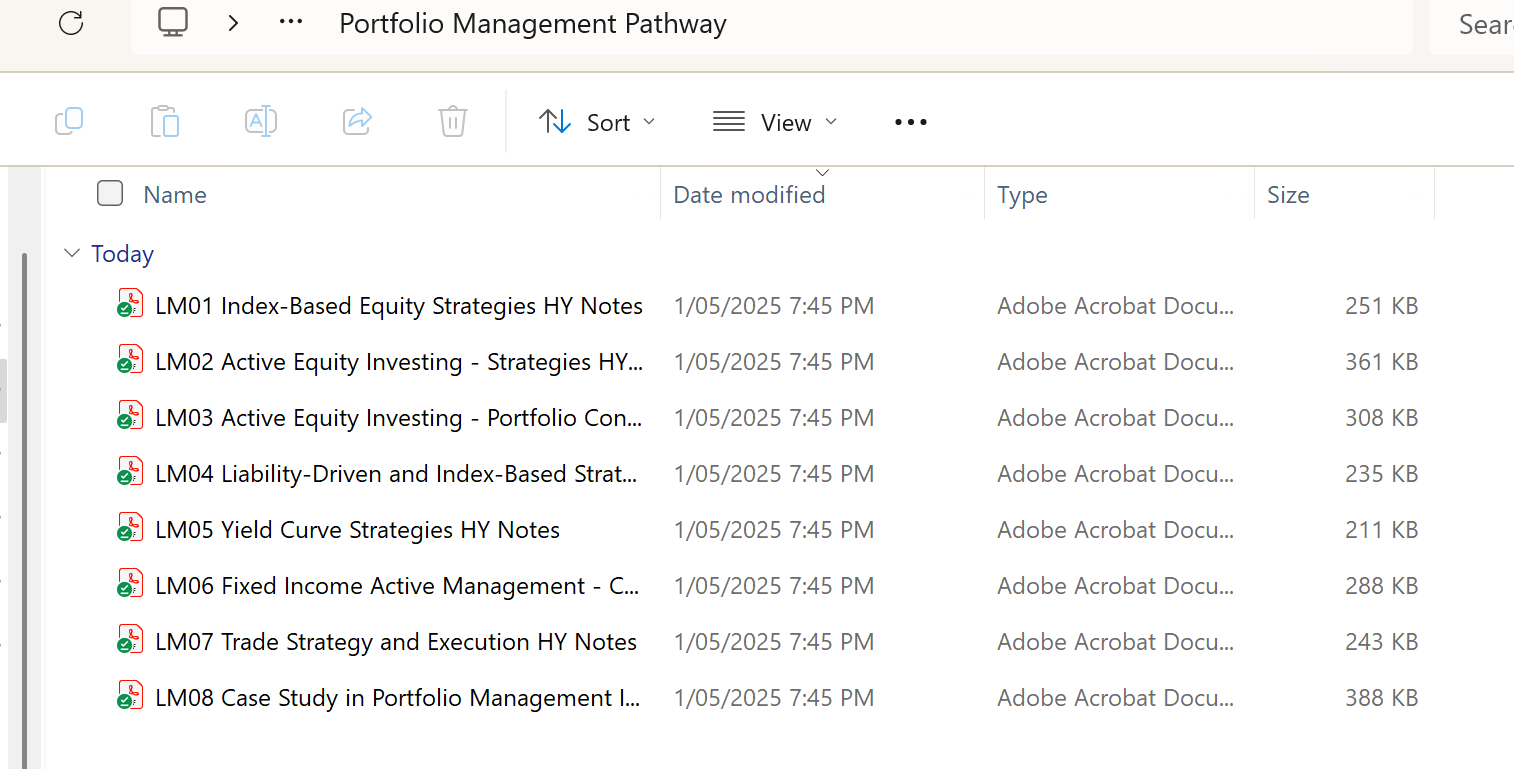Click the Paste toolbar icon
This screenshot has height=769, width=1514.
coord(164,122)
